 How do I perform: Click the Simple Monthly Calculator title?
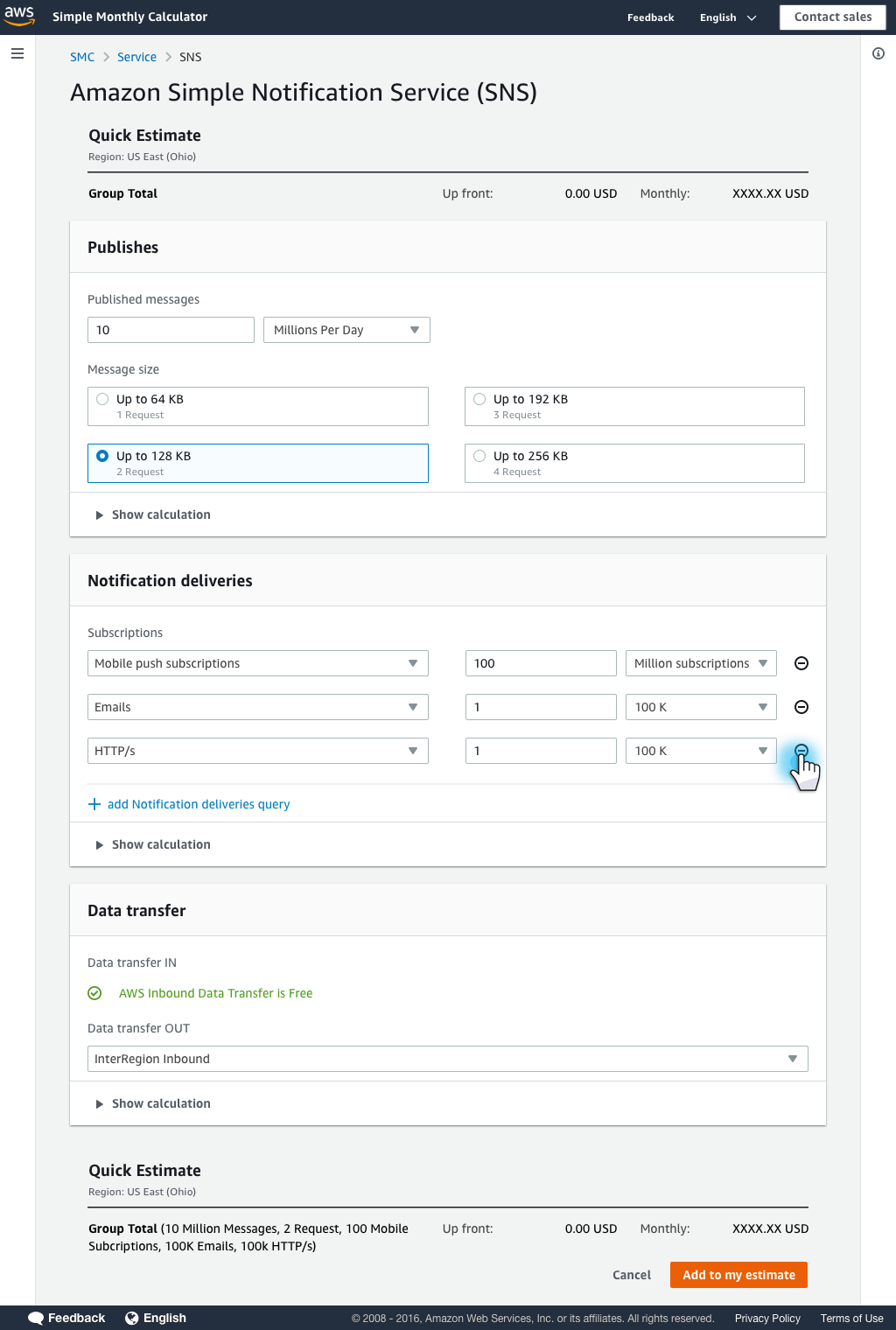pyautogui.click(x=129, y=17)
